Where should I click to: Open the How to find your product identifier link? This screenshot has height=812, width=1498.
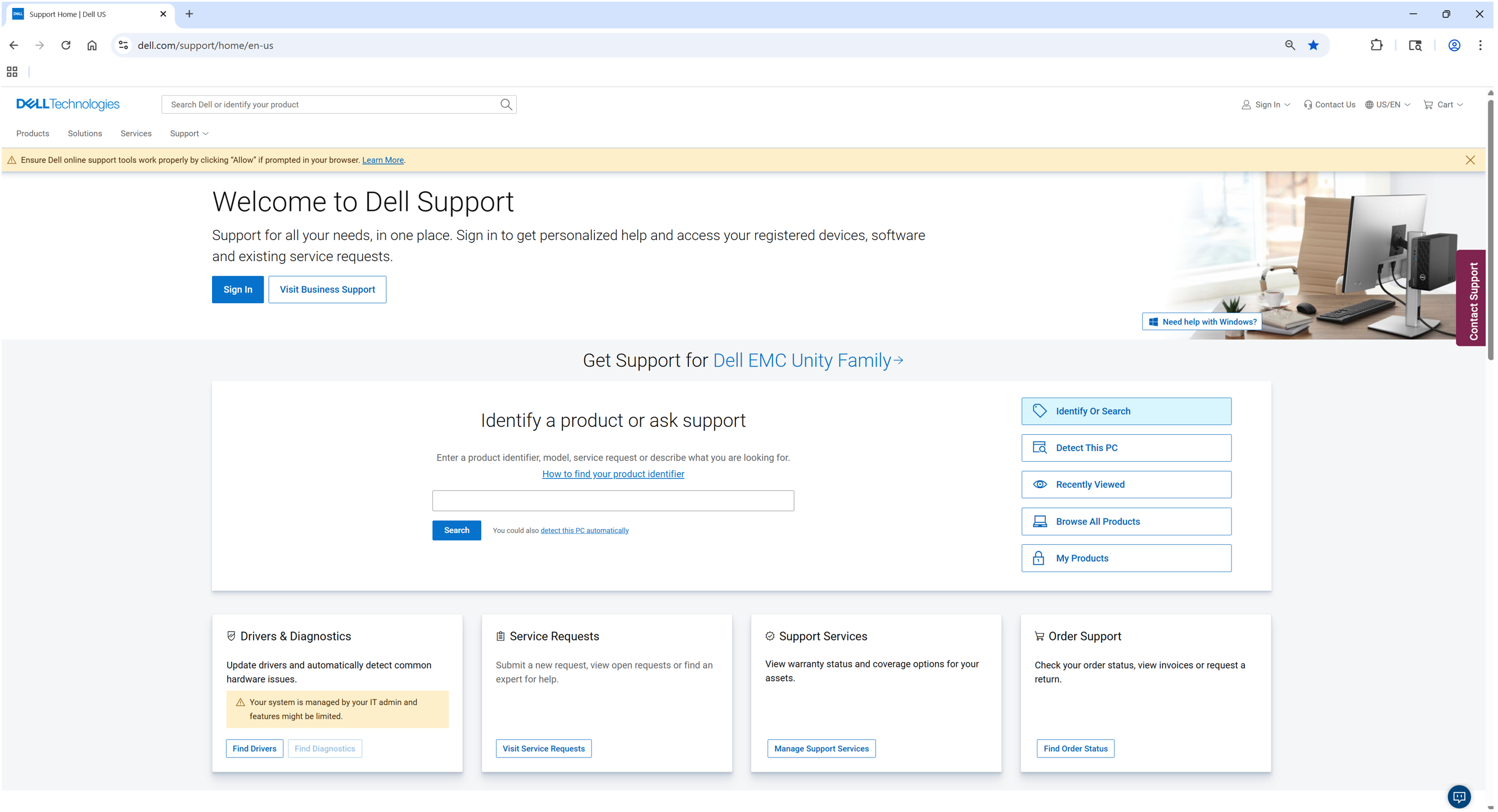tap(613, 474)
